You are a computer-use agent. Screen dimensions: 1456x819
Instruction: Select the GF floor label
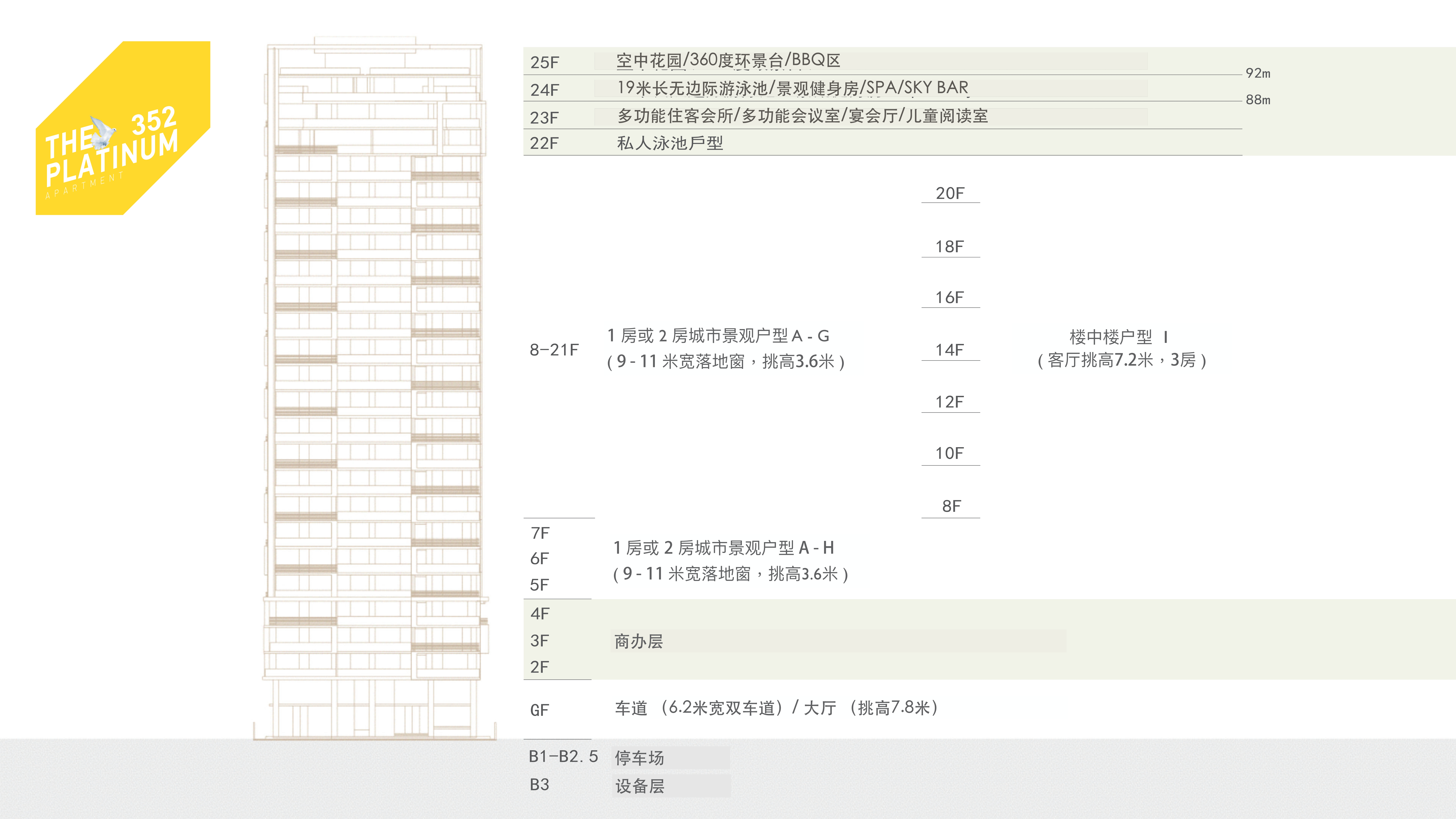[540, 710]
